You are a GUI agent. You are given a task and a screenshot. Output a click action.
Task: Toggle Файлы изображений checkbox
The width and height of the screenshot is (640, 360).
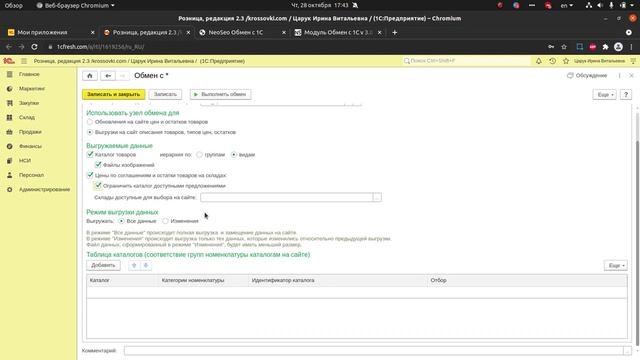98,165
